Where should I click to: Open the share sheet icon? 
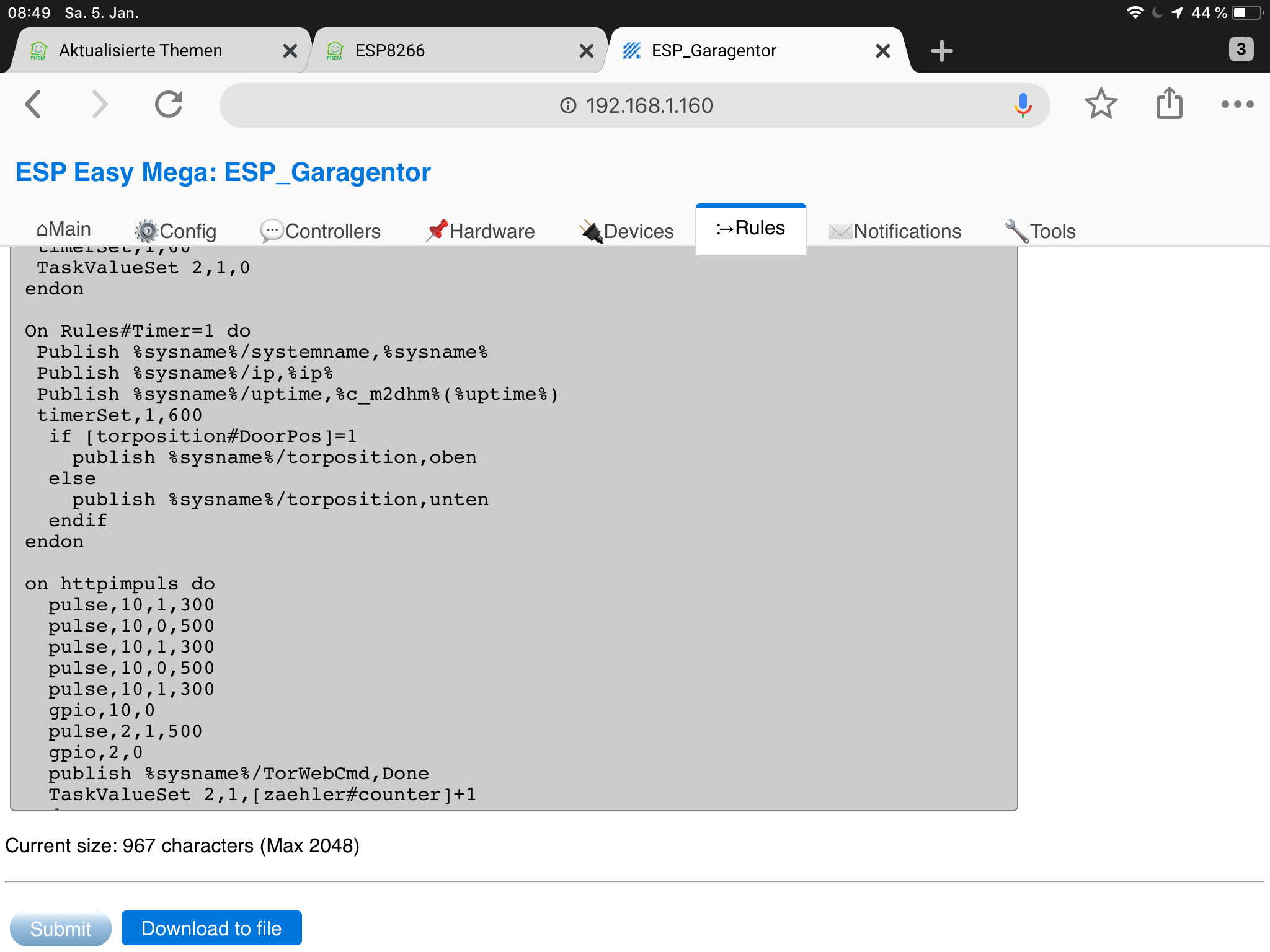coord(1169,104)
